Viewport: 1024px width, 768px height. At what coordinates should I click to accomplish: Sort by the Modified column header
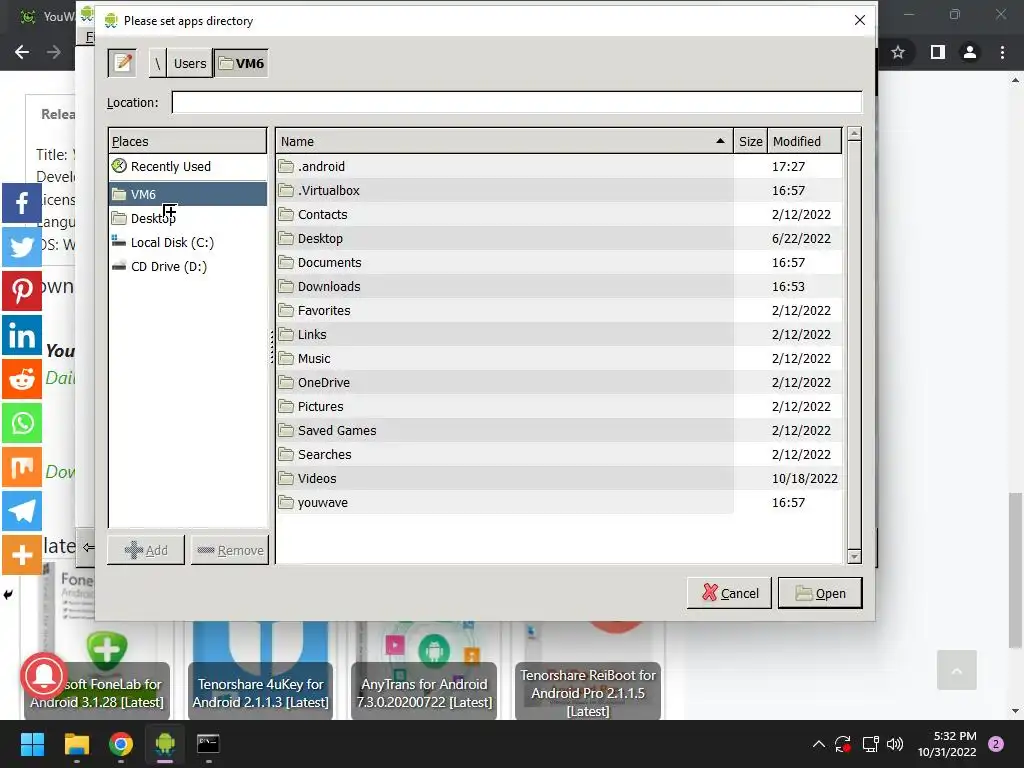coord(805,141)
